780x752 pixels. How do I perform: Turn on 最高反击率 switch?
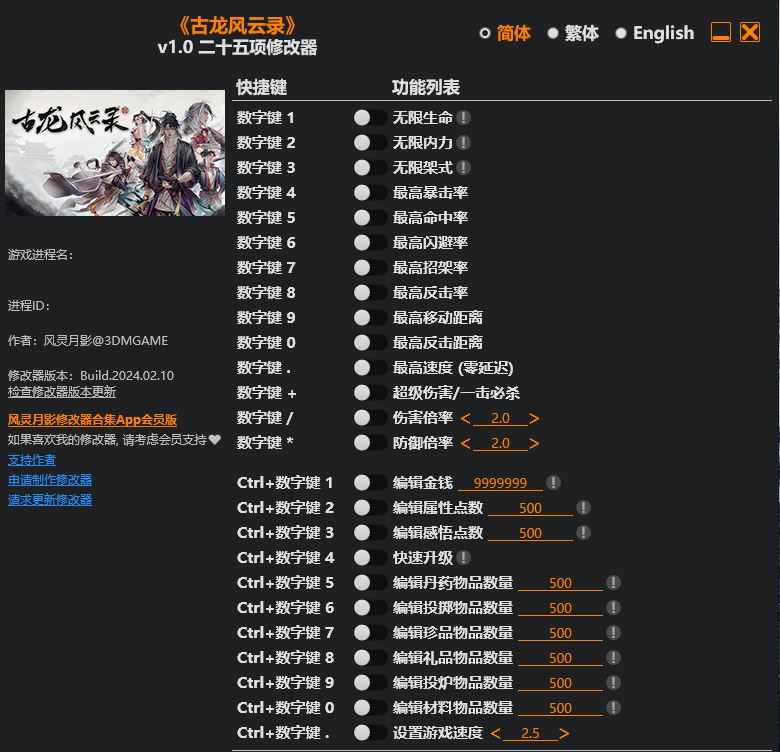click(370, 292)
